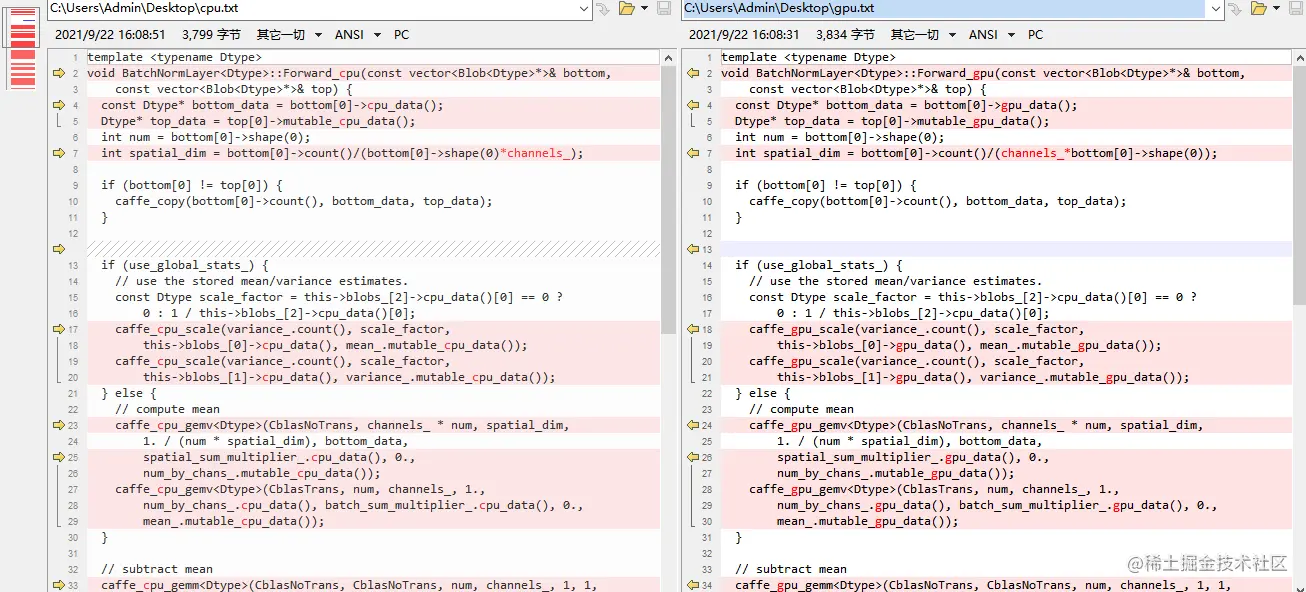This screenshot has height=592, width=1306.
Task: Click gpu.txt line 20 second caffe_gpu_scale call
Action: 917,361
